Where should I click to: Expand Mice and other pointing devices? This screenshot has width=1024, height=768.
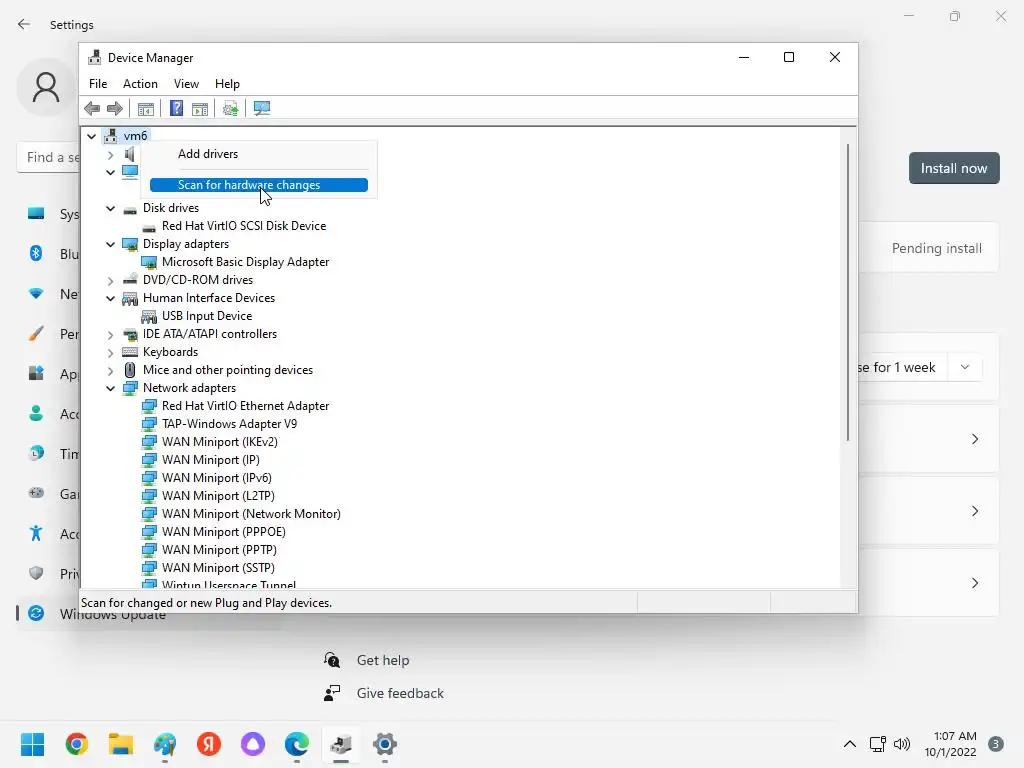[x=110, y=371]
